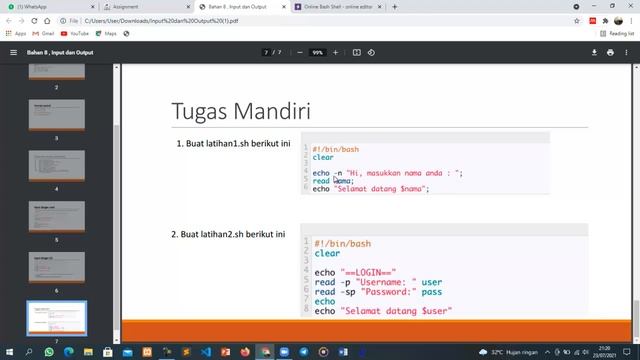Open the browser home page

tap(47, 21)
